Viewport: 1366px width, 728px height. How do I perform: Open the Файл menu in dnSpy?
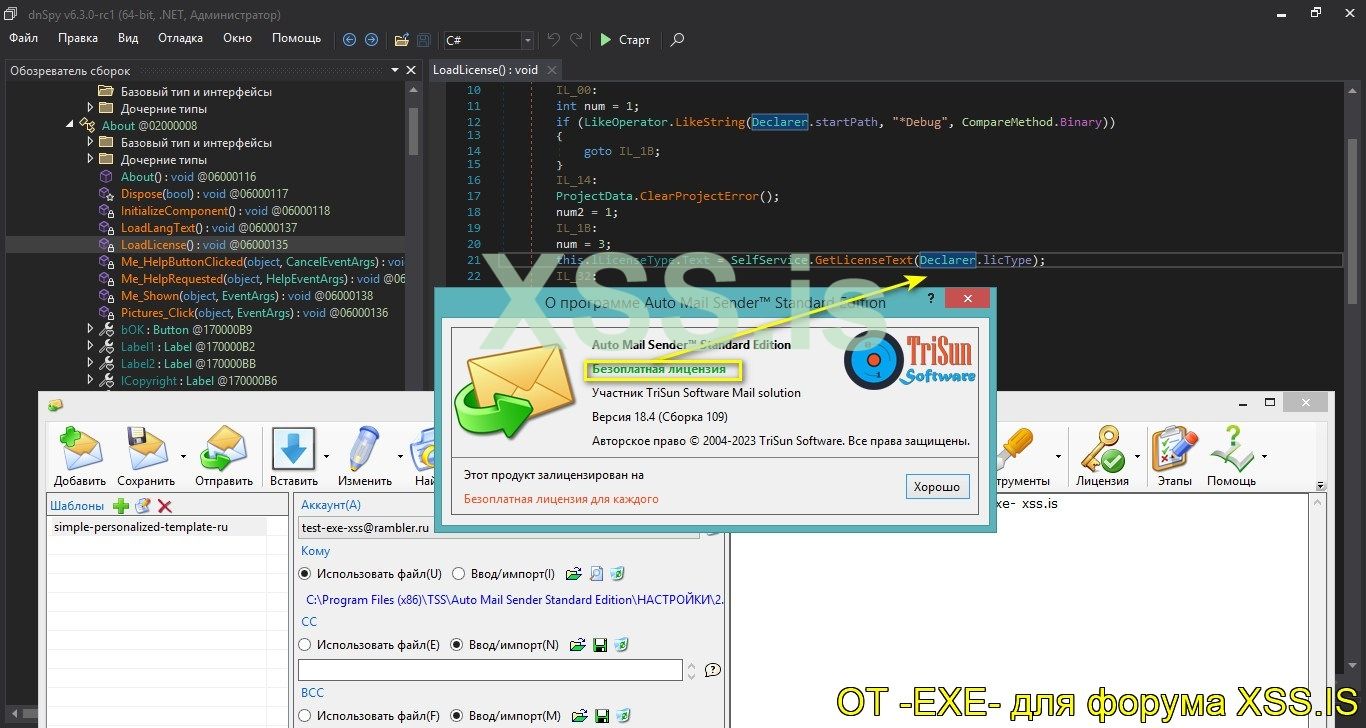coord(24,38)
